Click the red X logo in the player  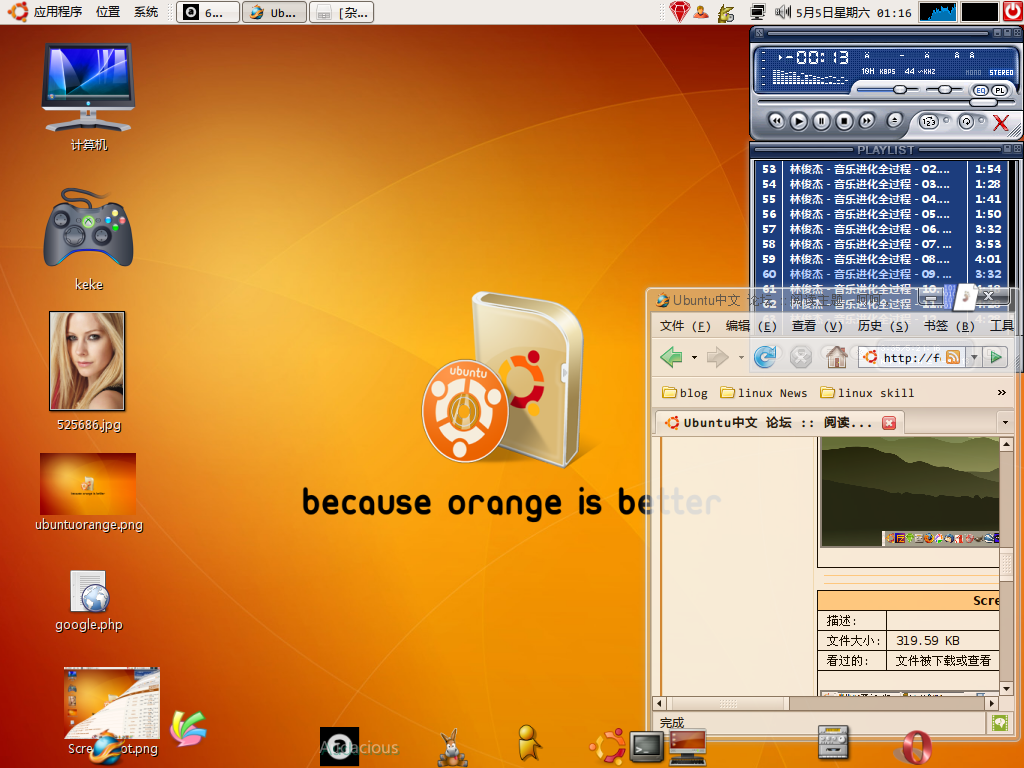[1000, 122]
